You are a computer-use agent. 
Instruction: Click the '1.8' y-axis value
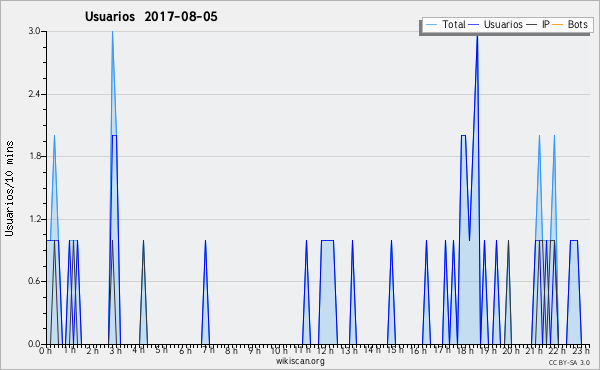[x=34, y=156]
